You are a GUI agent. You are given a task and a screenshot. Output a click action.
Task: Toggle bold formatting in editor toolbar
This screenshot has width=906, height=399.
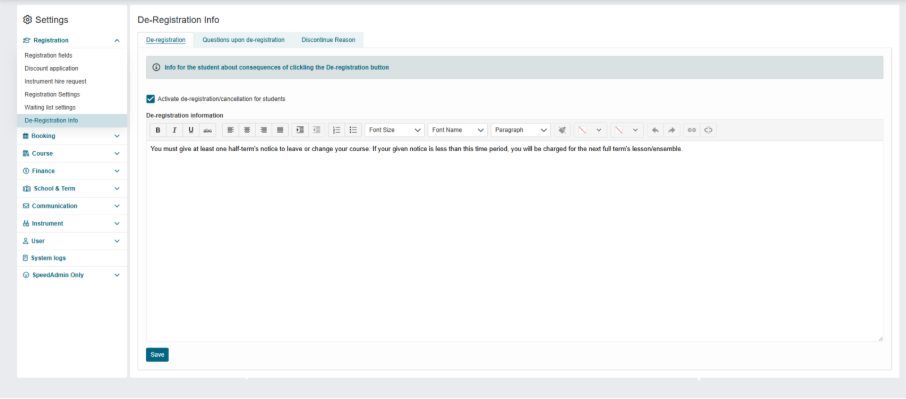tap(158, 130)
